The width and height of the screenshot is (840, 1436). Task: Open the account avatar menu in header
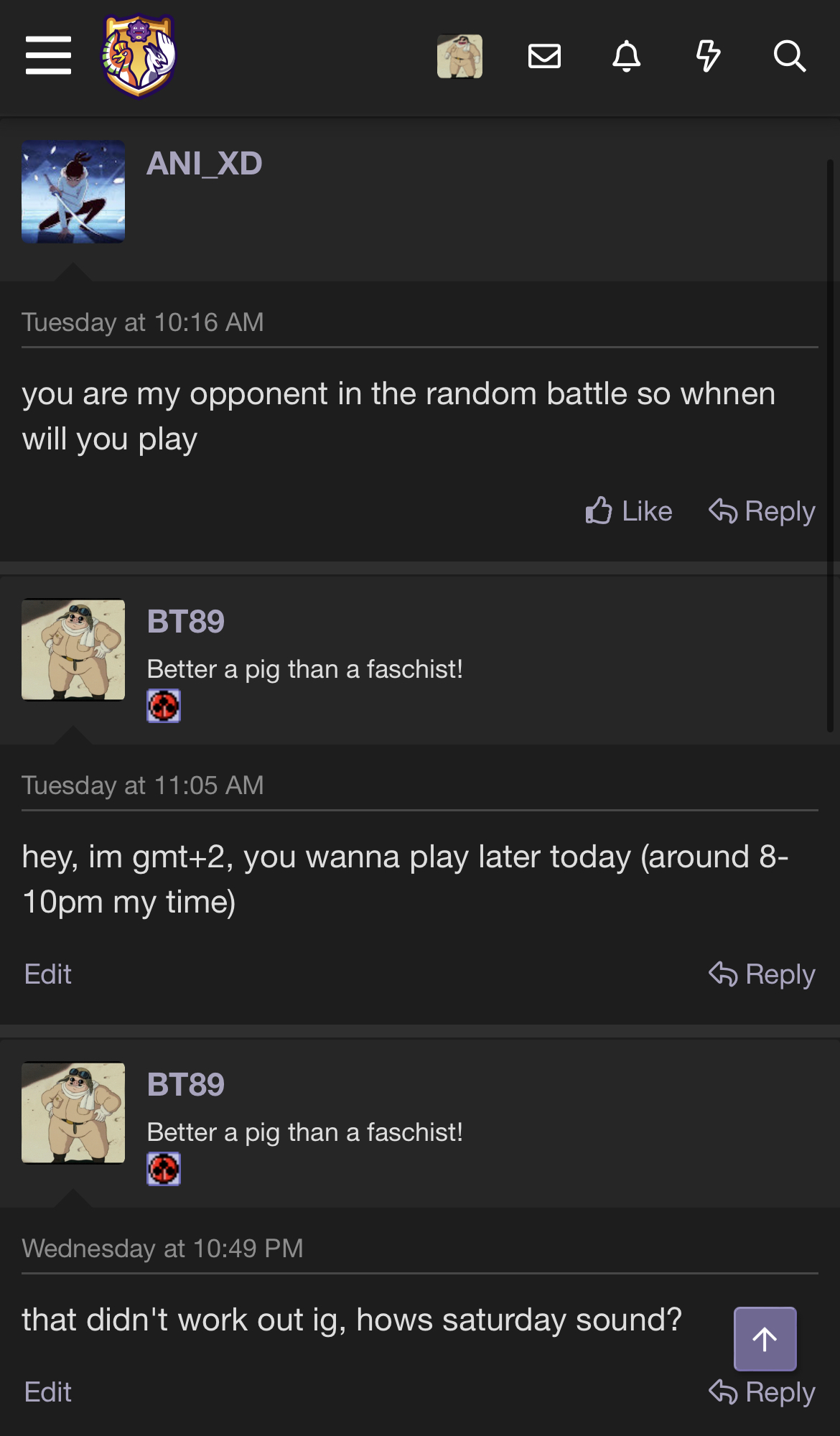459,56
